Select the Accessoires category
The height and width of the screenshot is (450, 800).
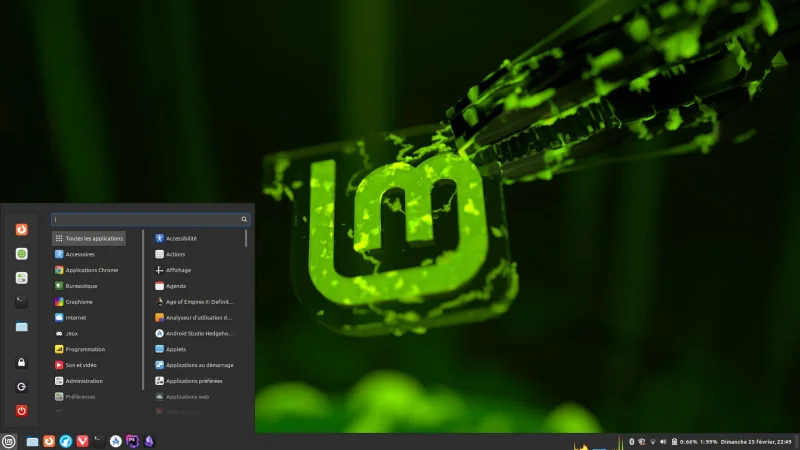pyautogui.click(x=89, y=254)
